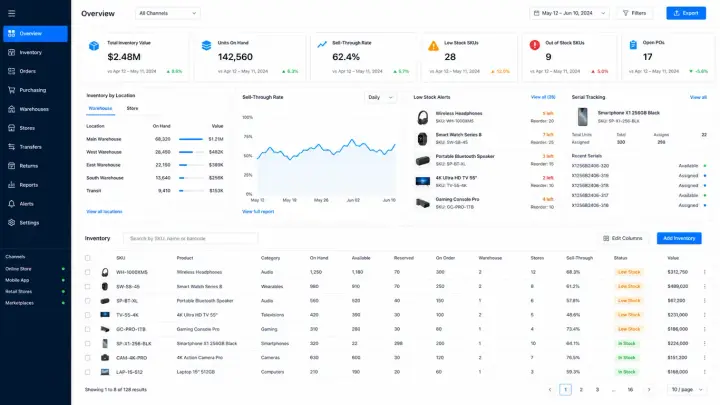Click the Out of Stock SKUs alert icon
720x405 pixels.
tap(534, 45)
